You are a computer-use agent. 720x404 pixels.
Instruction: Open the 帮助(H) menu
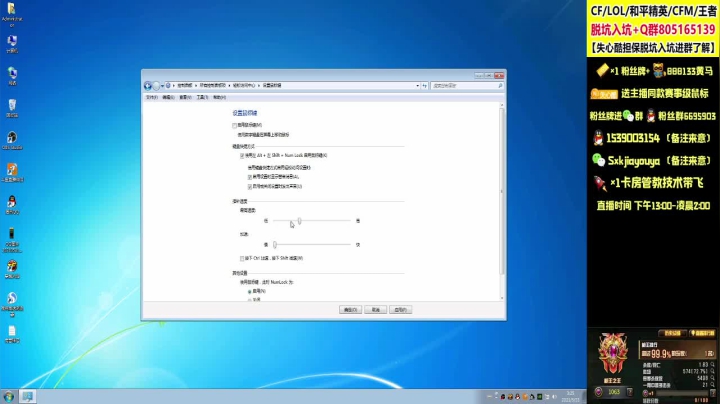pyautogui.click(x=219, y=97)
